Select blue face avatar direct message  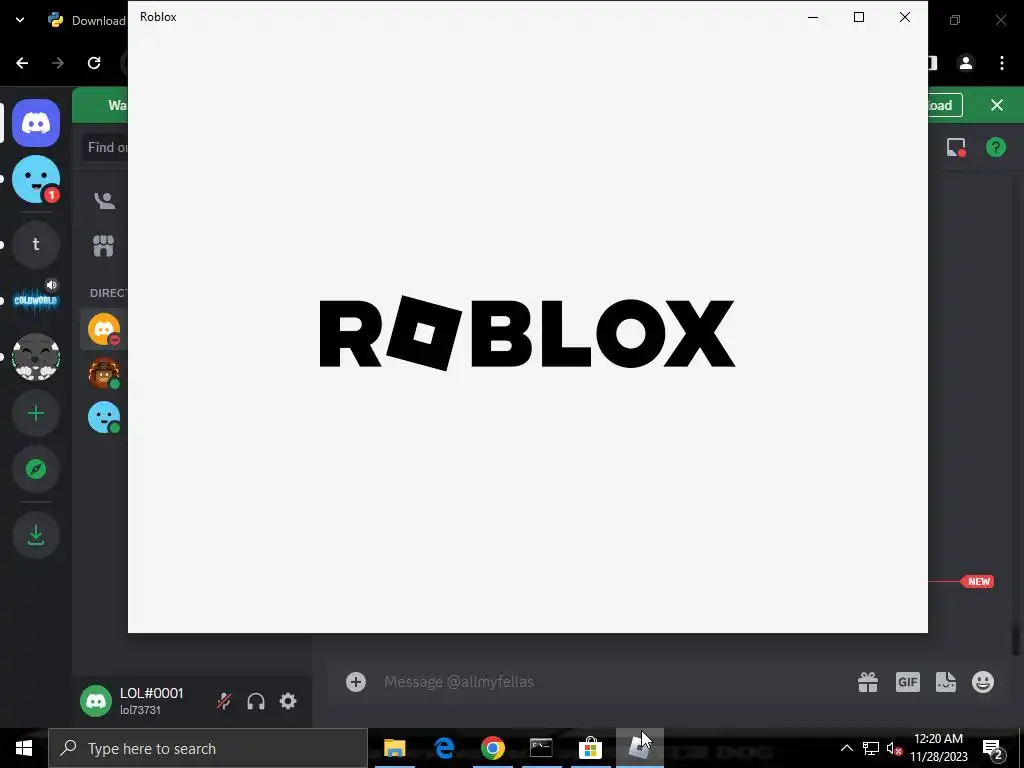[x=104, y=417]
